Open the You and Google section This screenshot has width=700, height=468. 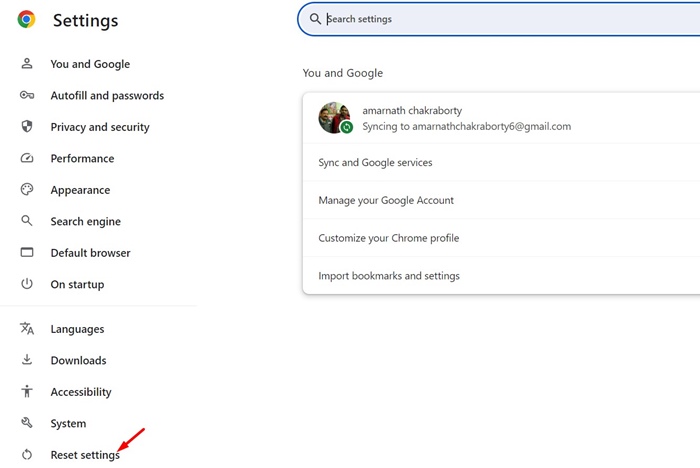click(90, 64)
